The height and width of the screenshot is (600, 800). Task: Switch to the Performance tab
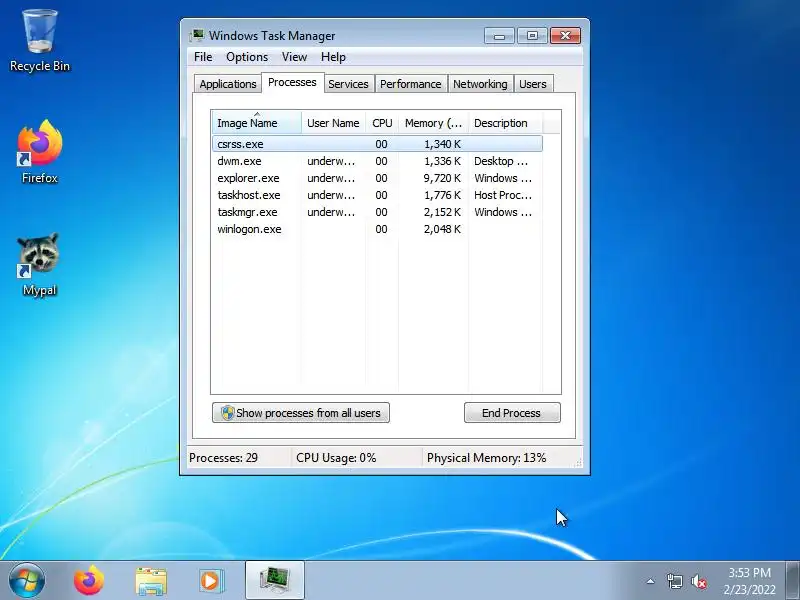click(x=411, y=84)
